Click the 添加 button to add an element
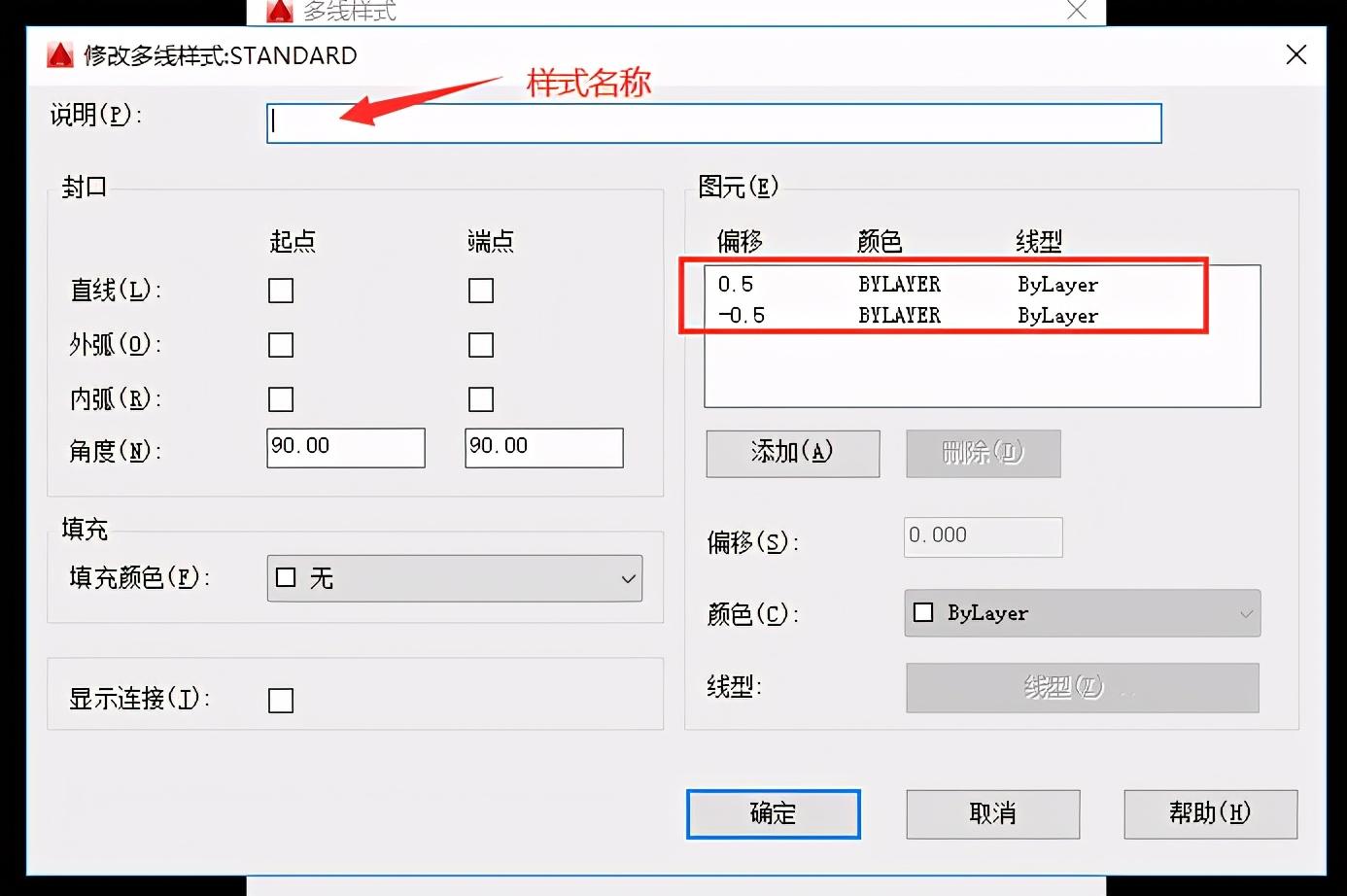The height and width of the screenshot is (896, 1347). (792, 453)
